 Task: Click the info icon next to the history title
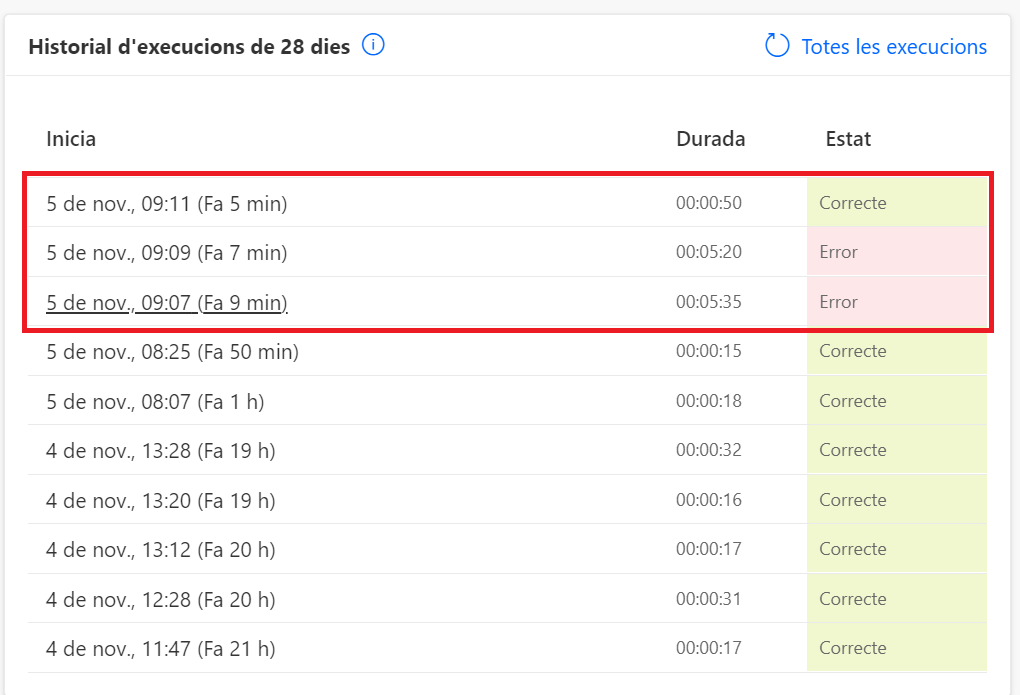[371, 45]
